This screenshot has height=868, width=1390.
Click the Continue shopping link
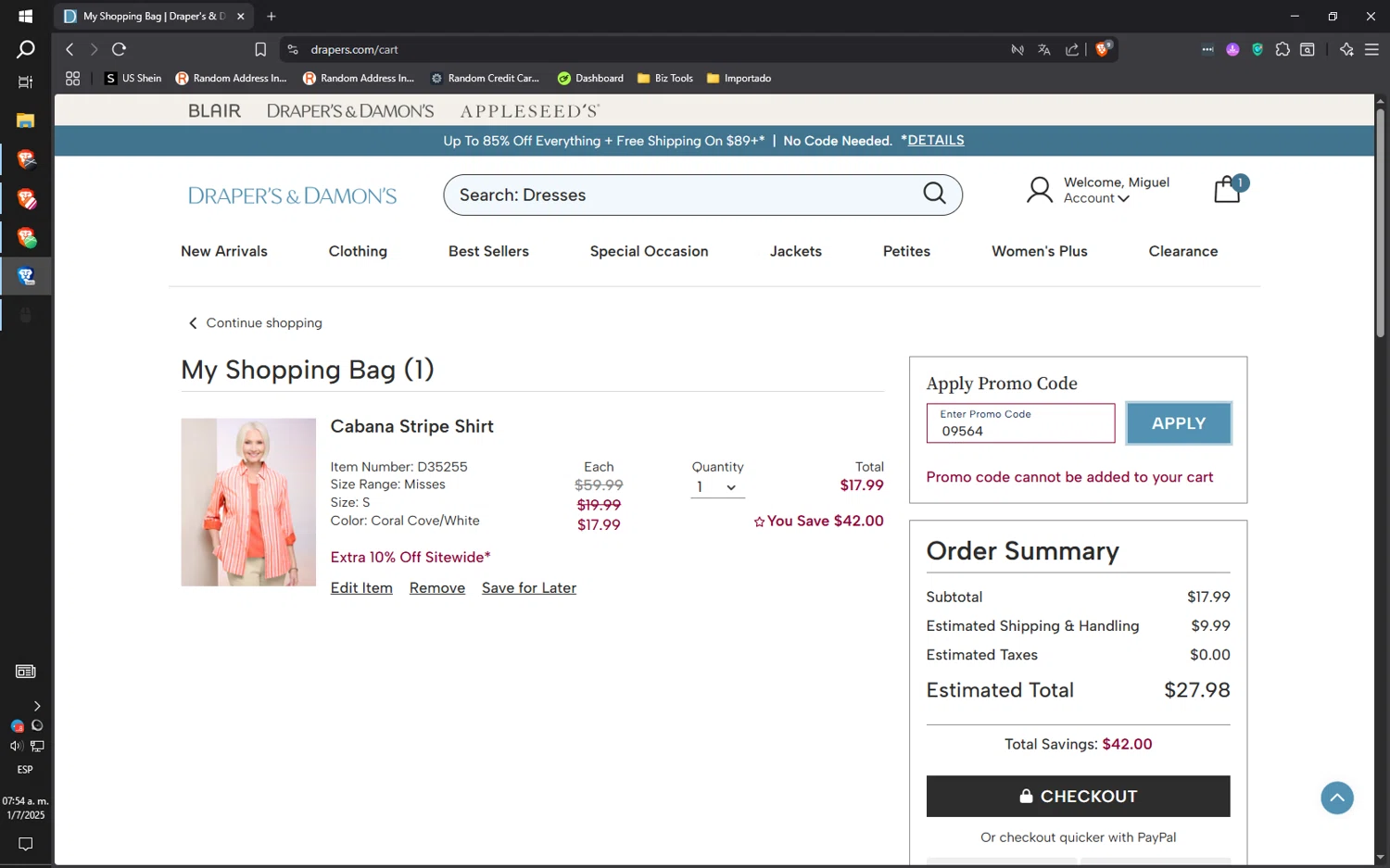pos(256,323)
